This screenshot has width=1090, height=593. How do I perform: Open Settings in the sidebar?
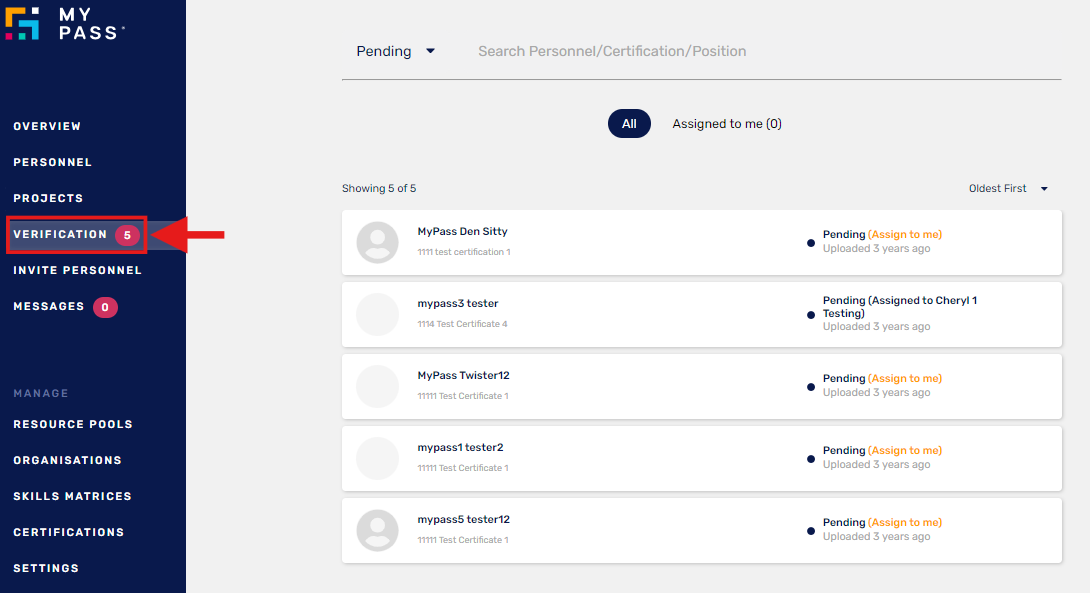[x=46, y=569]
